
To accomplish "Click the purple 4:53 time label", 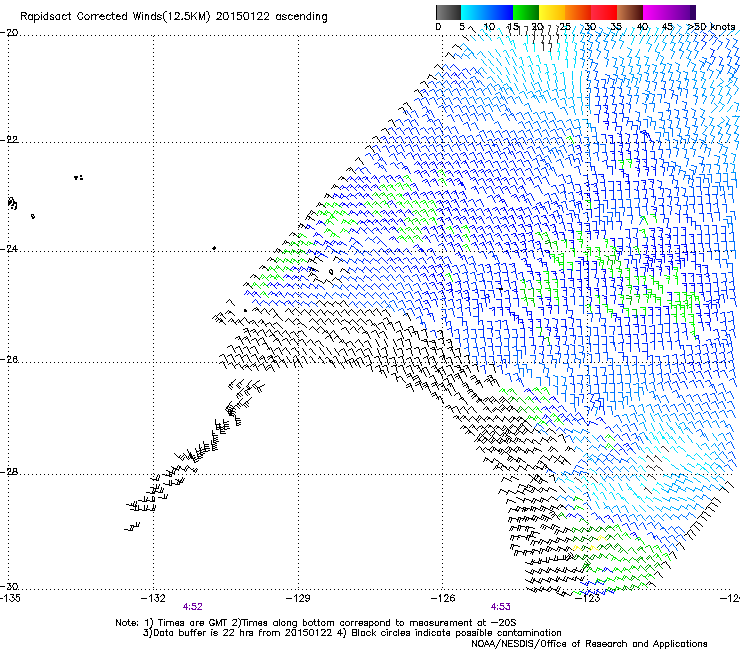I will [x=501, y=607].
